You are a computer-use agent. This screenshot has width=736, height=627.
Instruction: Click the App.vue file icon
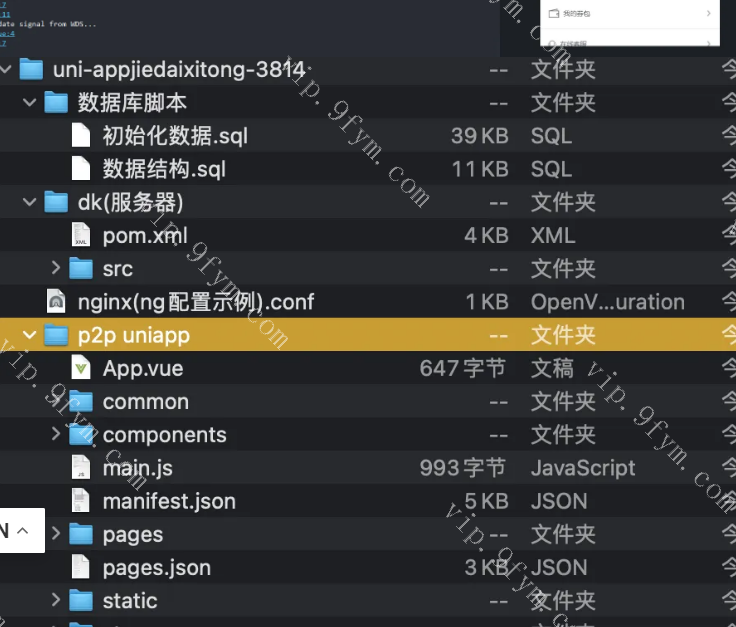(x=81, y=368)
